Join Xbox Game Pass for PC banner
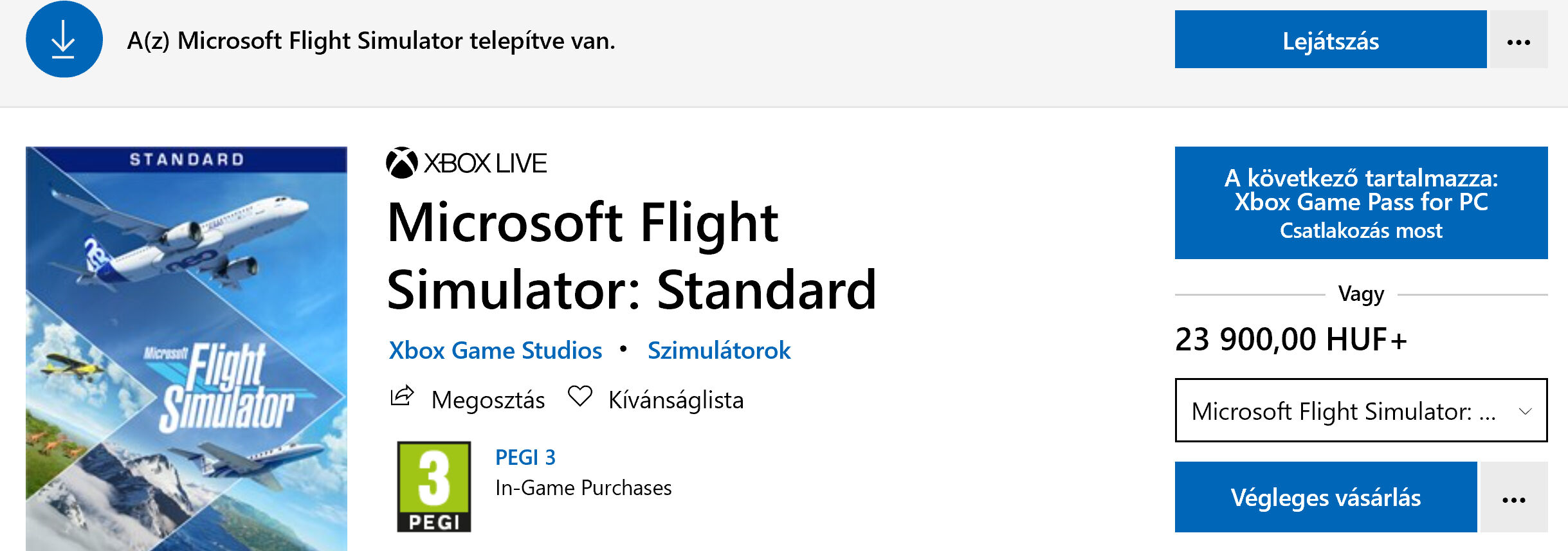The height and width of the screenshot is (551, 1568). point(1361,203)
